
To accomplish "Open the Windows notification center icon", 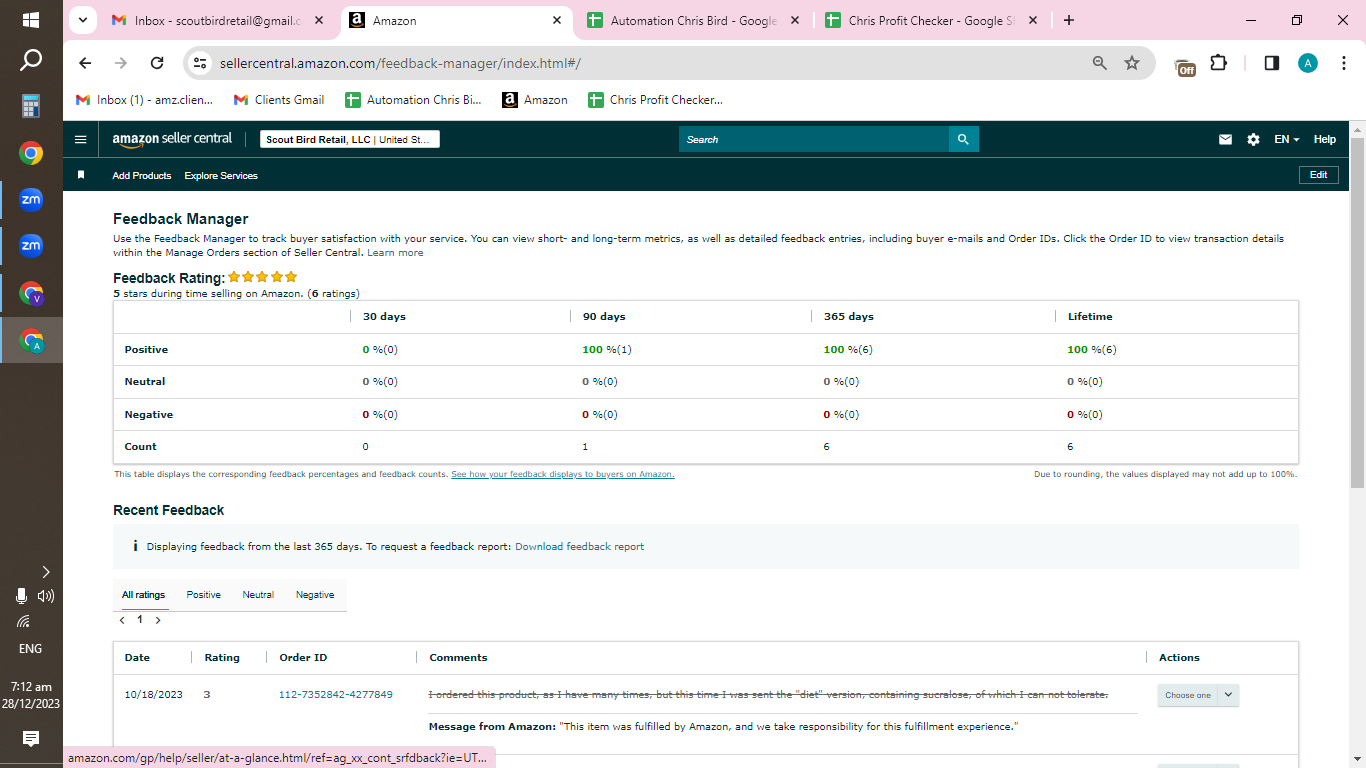I will click(31, 739).
